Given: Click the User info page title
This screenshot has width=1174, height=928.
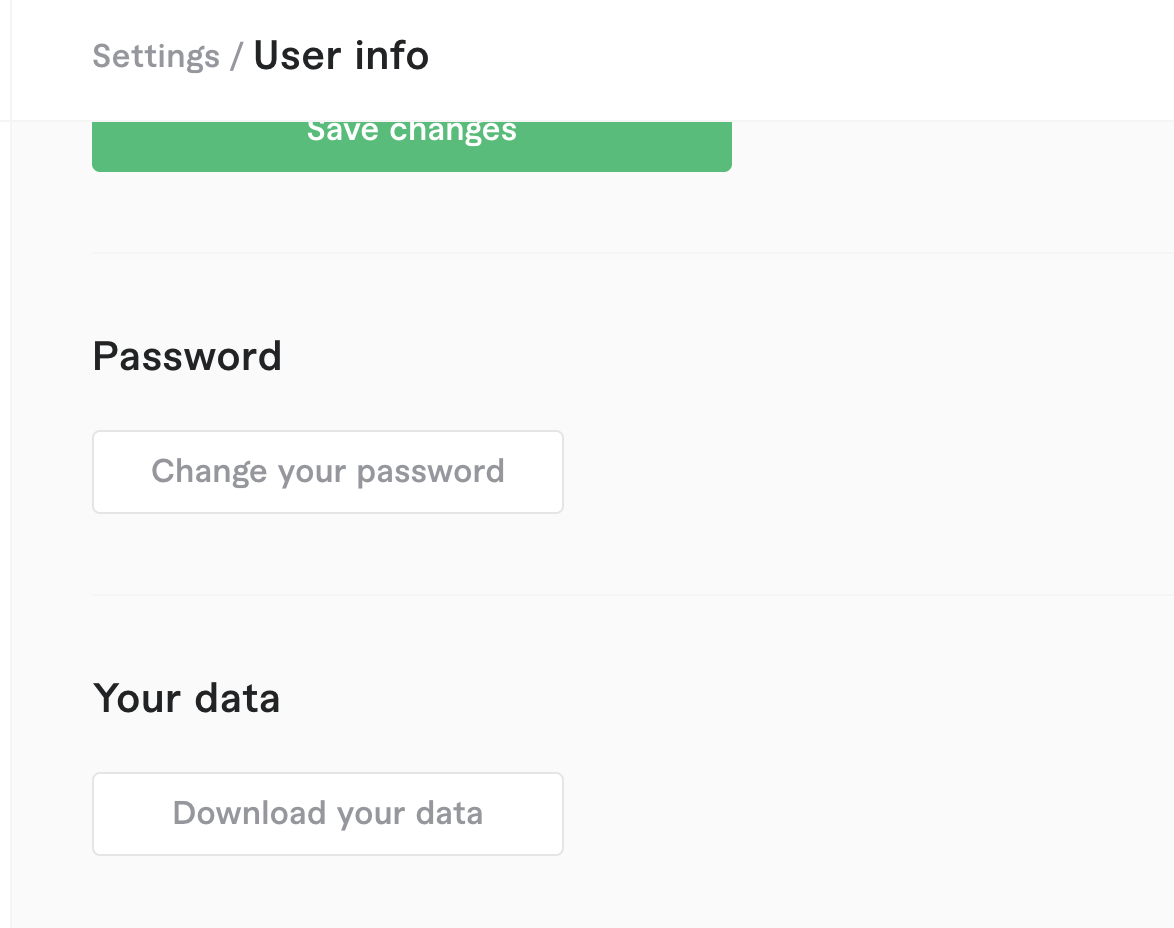Looking at the screenshot, I should click(x=341, y=56).
